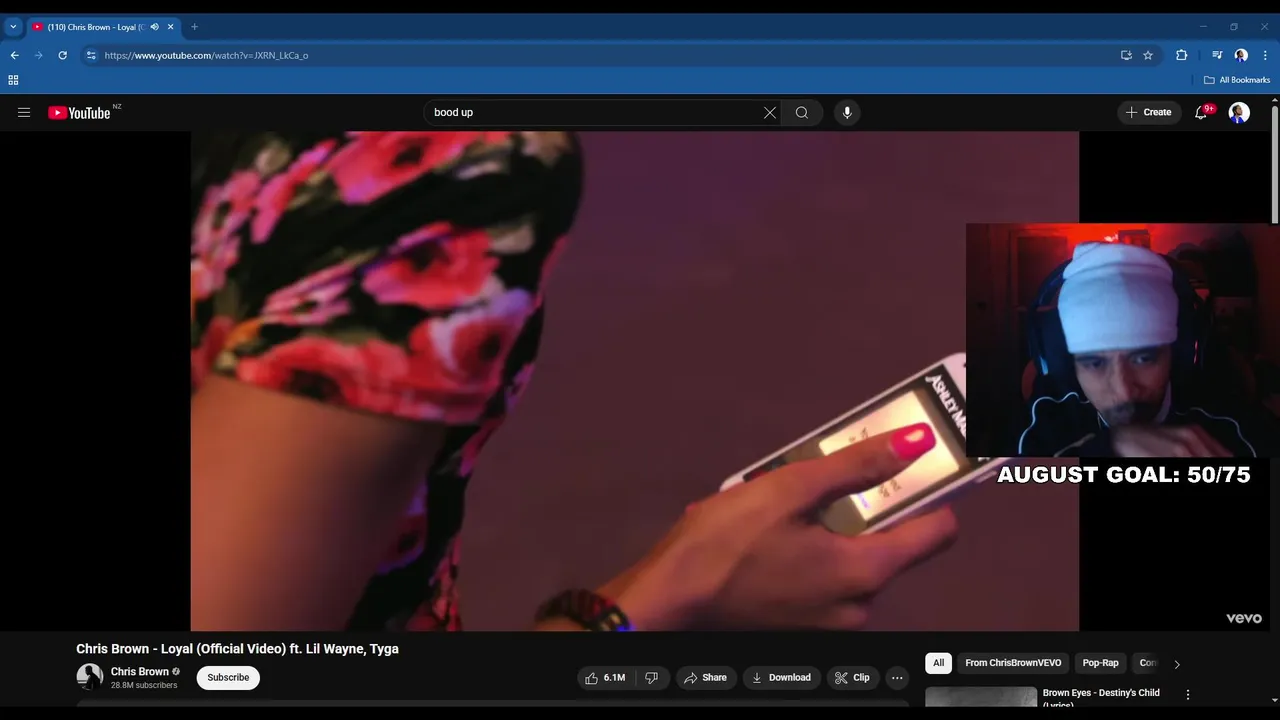
Task: Reload the page
Action: point(62,55)
